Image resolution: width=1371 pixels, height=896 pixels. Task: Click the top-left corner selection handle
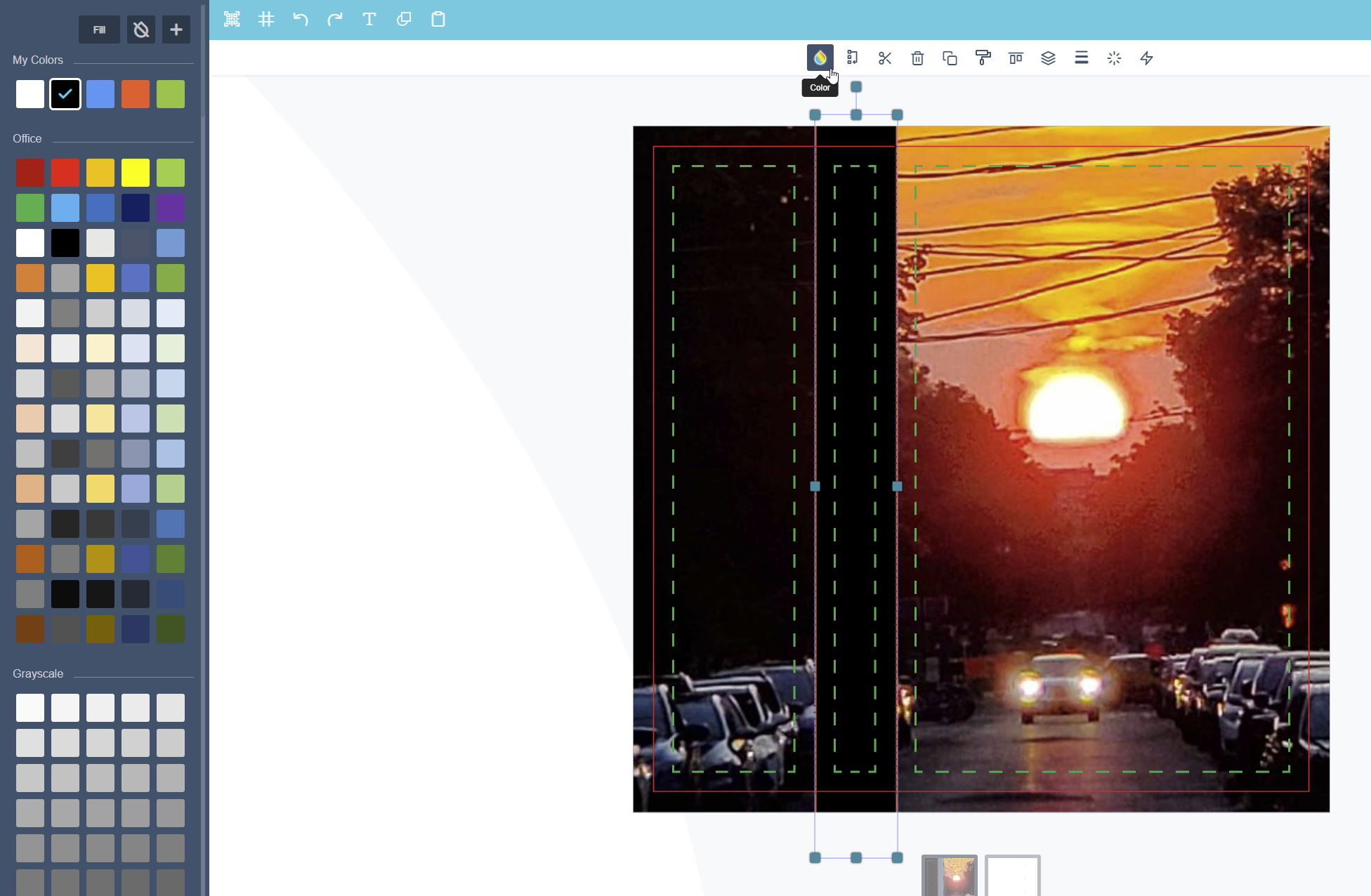[x=815, y=114]
